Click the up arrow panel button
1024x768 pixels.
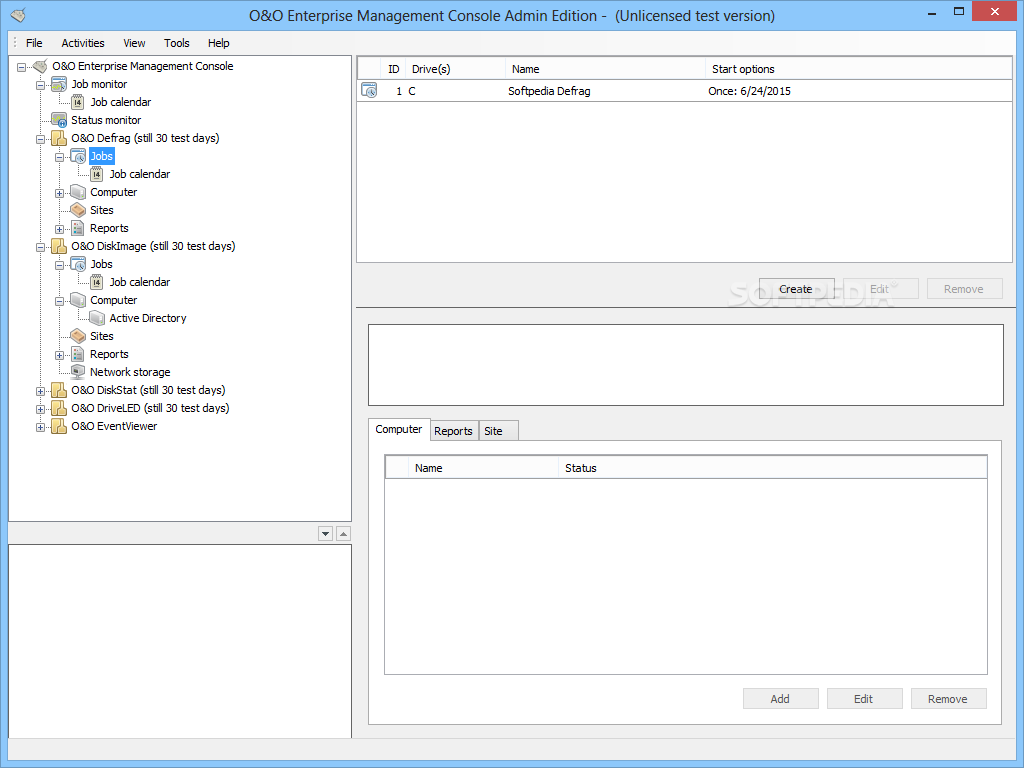click(x=344, y=534)
